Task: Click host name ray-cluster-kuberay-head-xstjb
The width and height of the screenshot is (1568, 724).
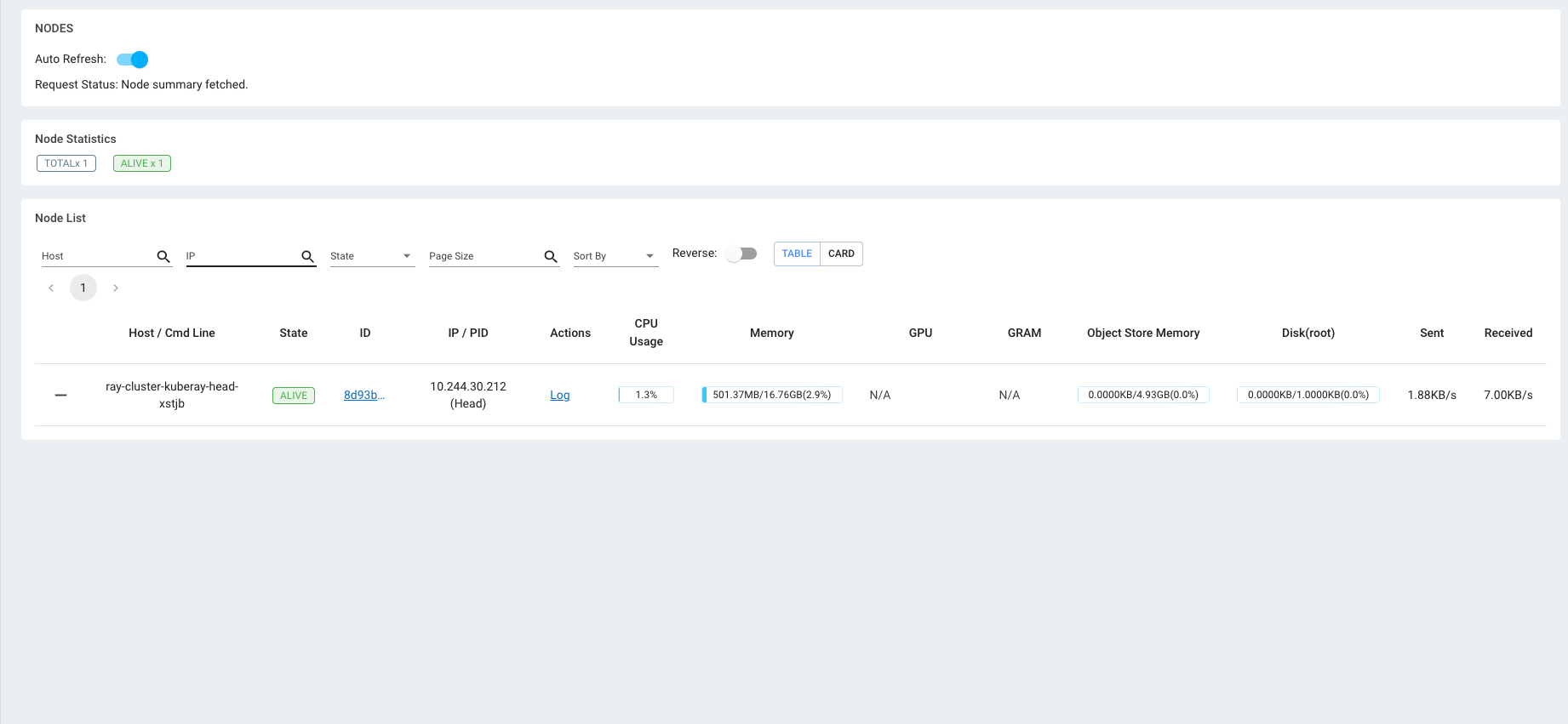Action: (x=172, y=395)
